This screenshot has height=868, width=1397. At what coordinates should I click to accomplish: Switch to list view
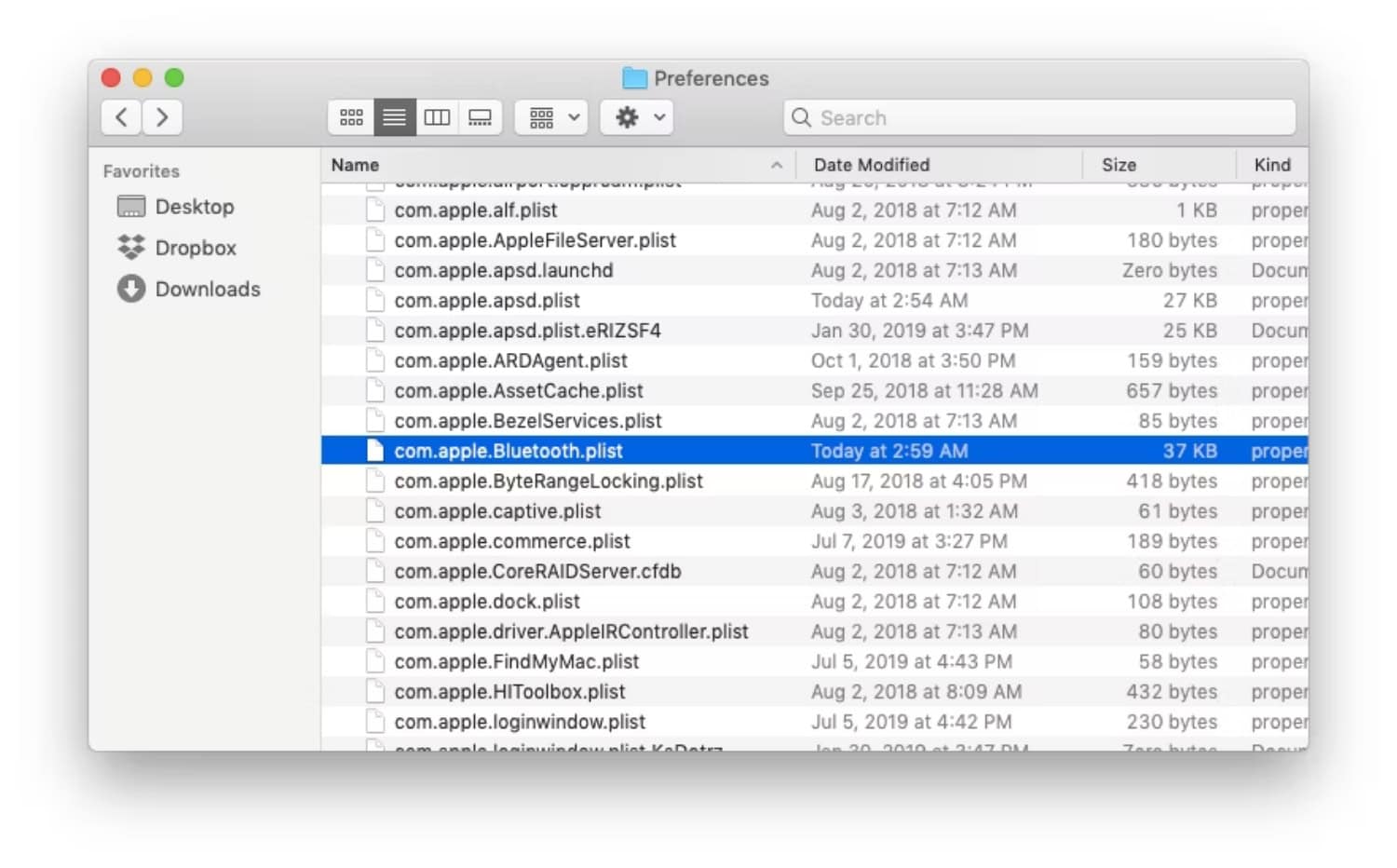point(395,117)
